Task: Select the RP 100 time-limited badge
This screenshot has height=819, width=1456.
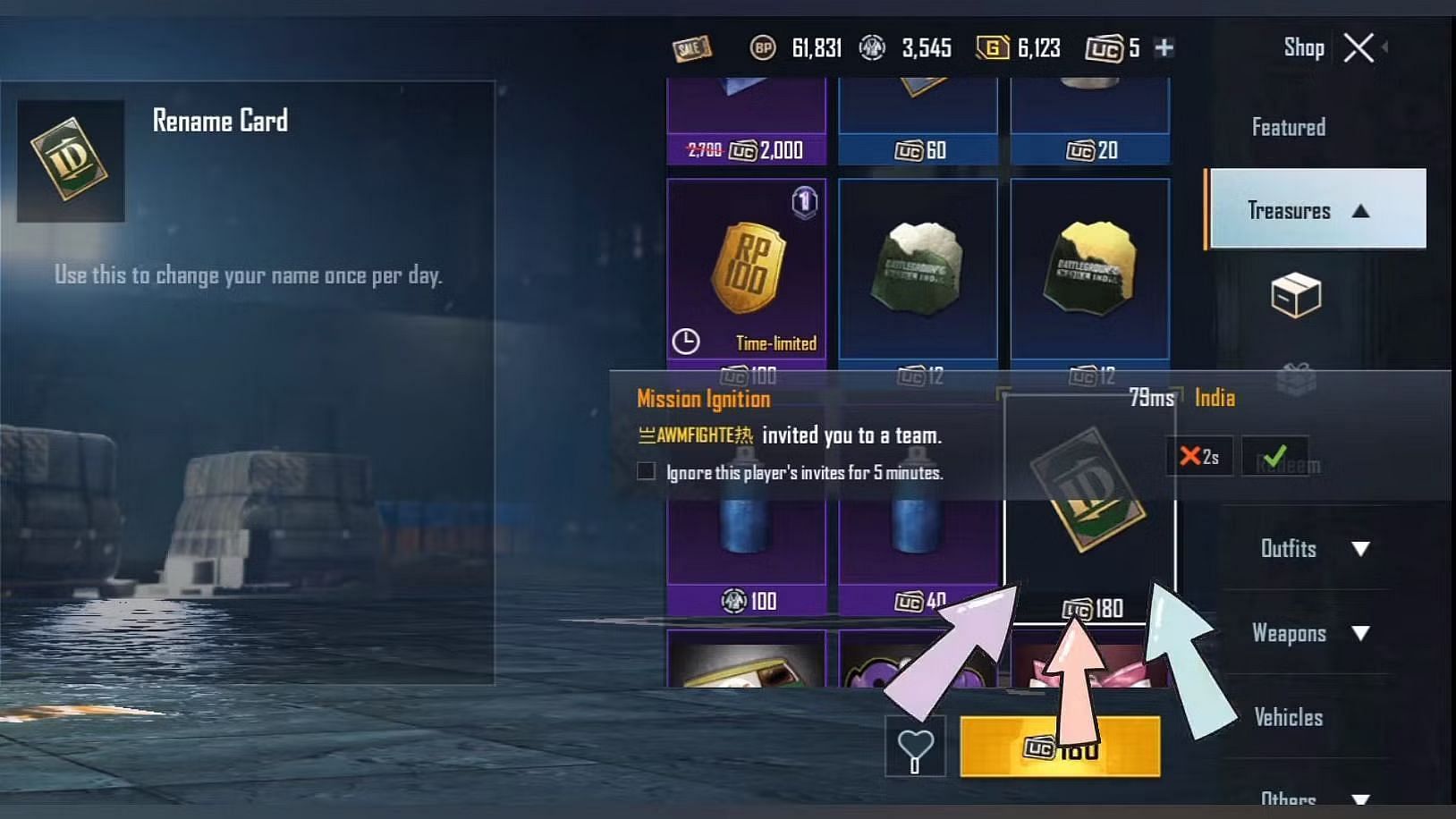Action: tap(747, 268)
